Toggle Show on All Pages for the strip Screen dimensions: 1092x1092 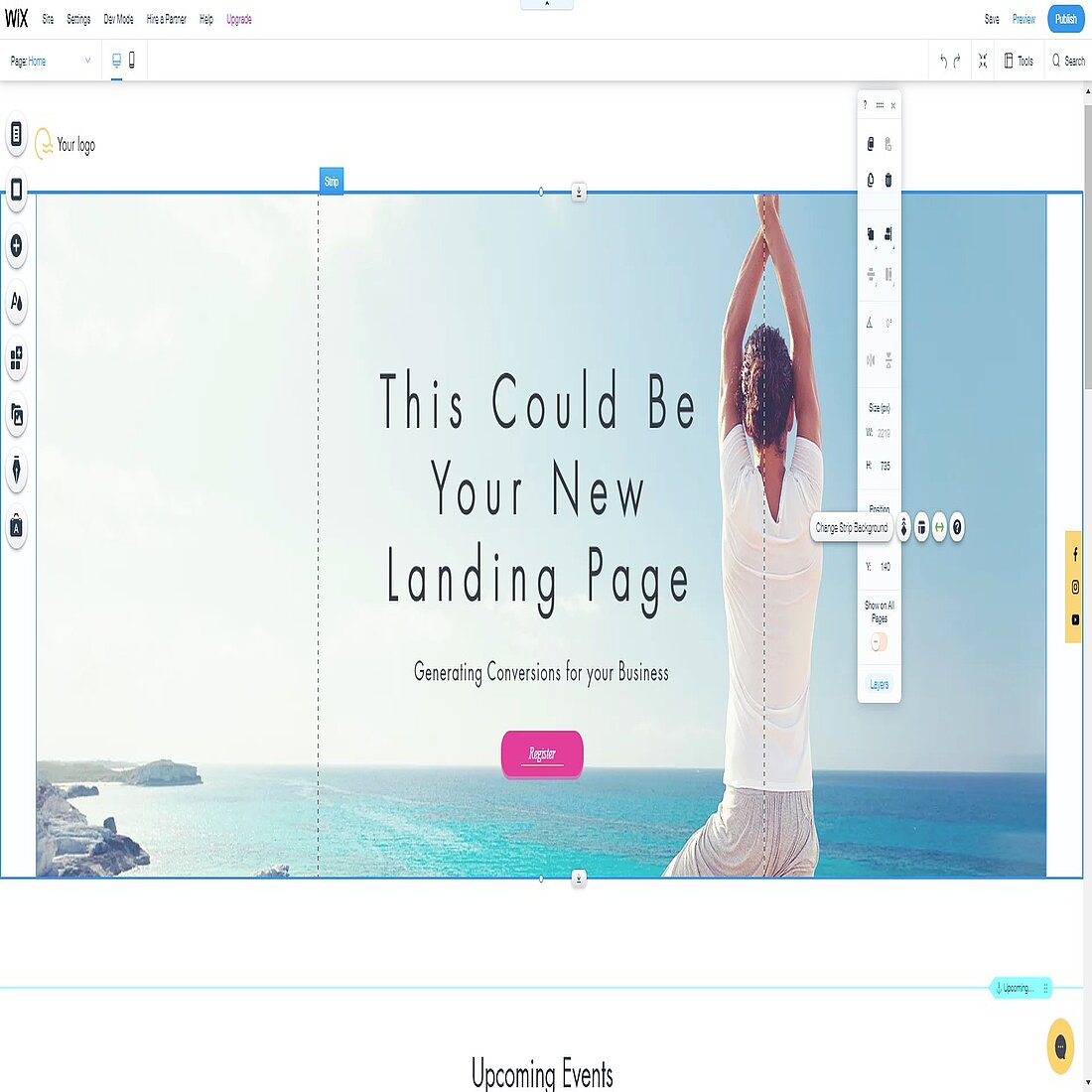(879, 642)
